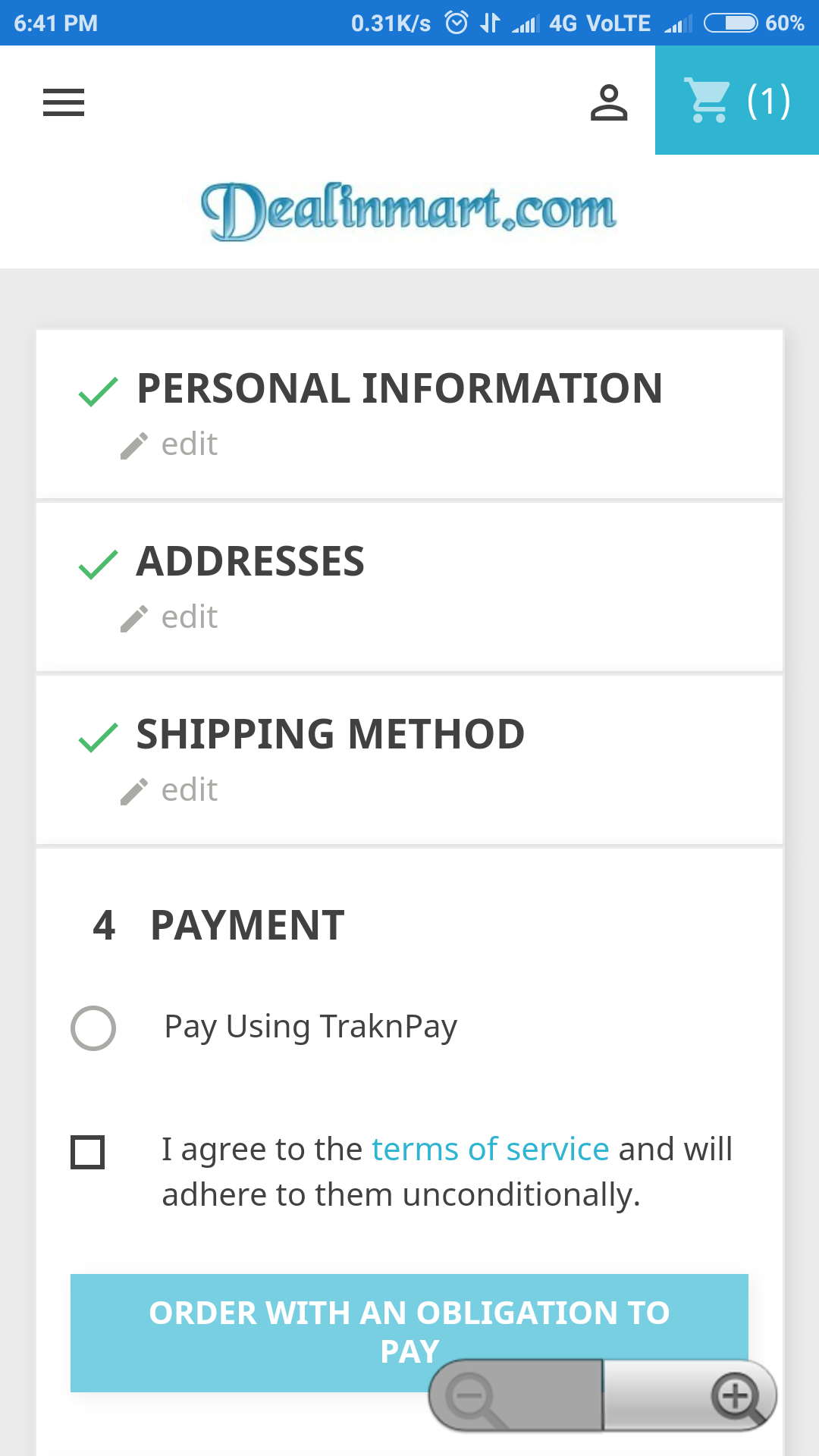Select the Pay Using TraknPay radio button
The width and height of the screenshot is (819, 1456).
point(93,1028)
